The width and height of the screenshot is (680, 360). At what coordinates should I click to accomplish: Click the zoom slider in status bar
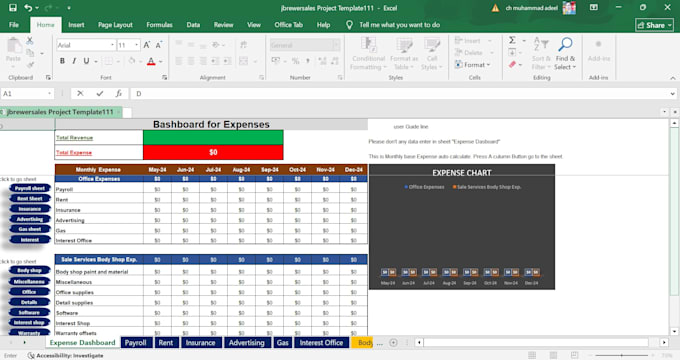point(622,355)
